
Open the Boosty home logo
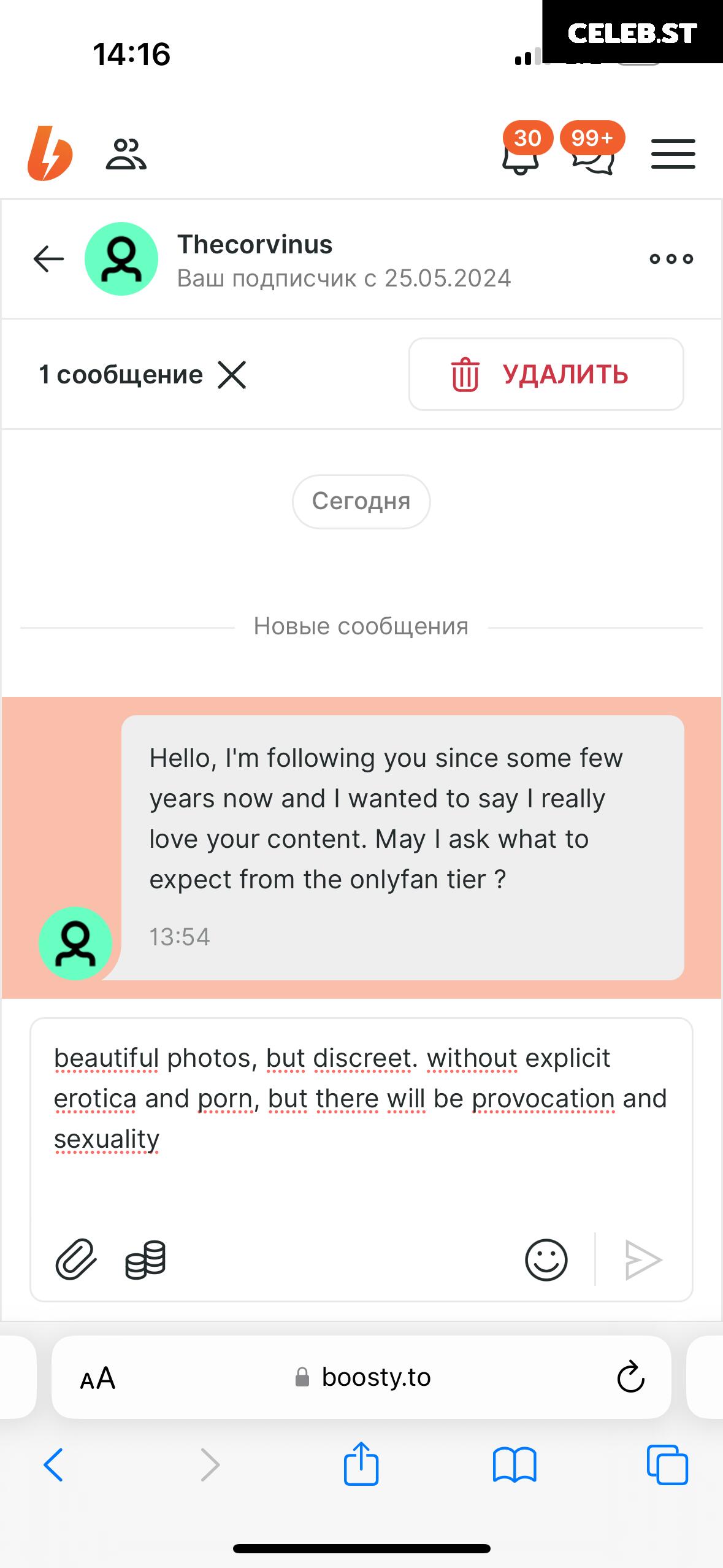[x=50, y=153]
